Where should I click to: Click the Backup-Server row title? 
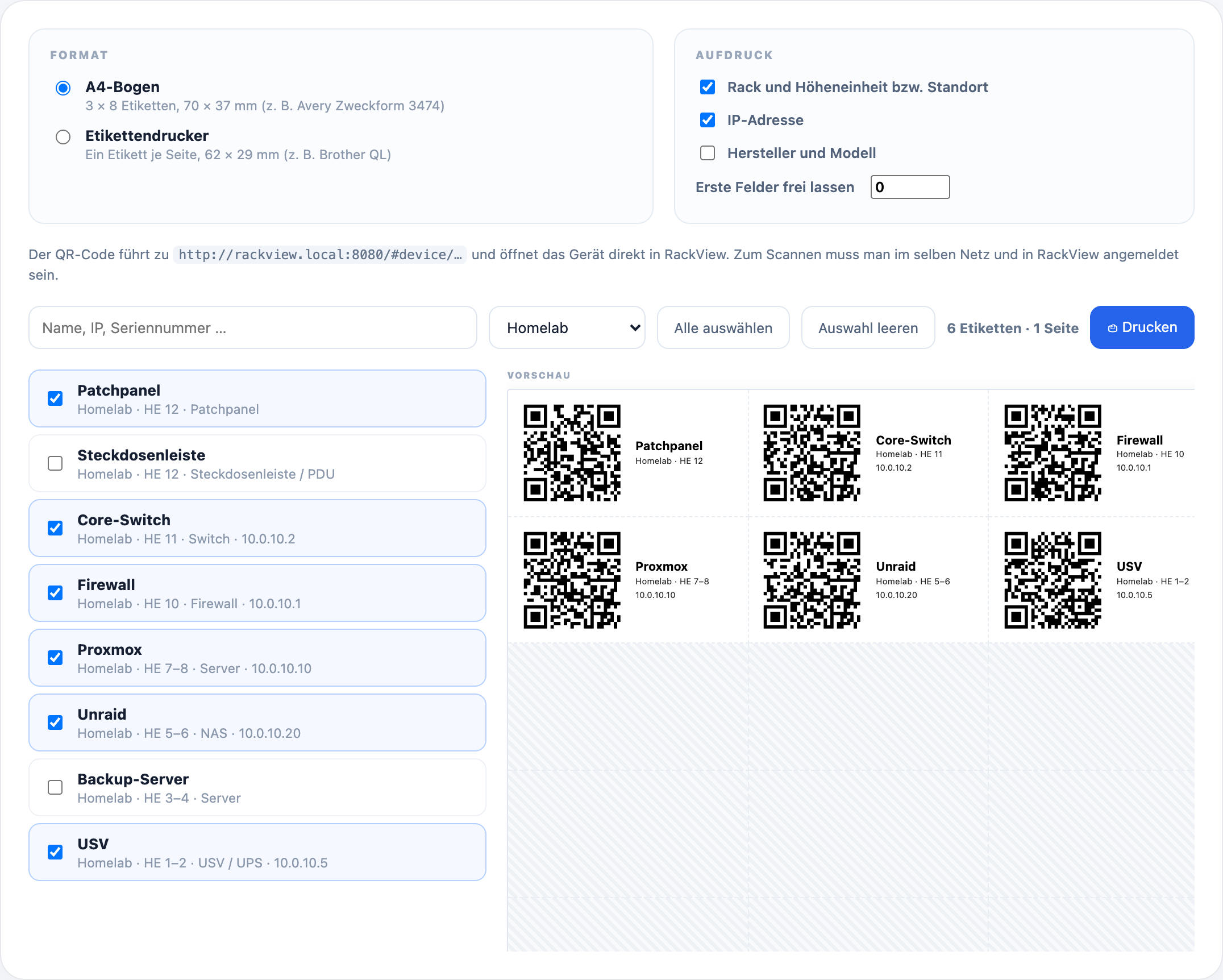tap(133, 779)
